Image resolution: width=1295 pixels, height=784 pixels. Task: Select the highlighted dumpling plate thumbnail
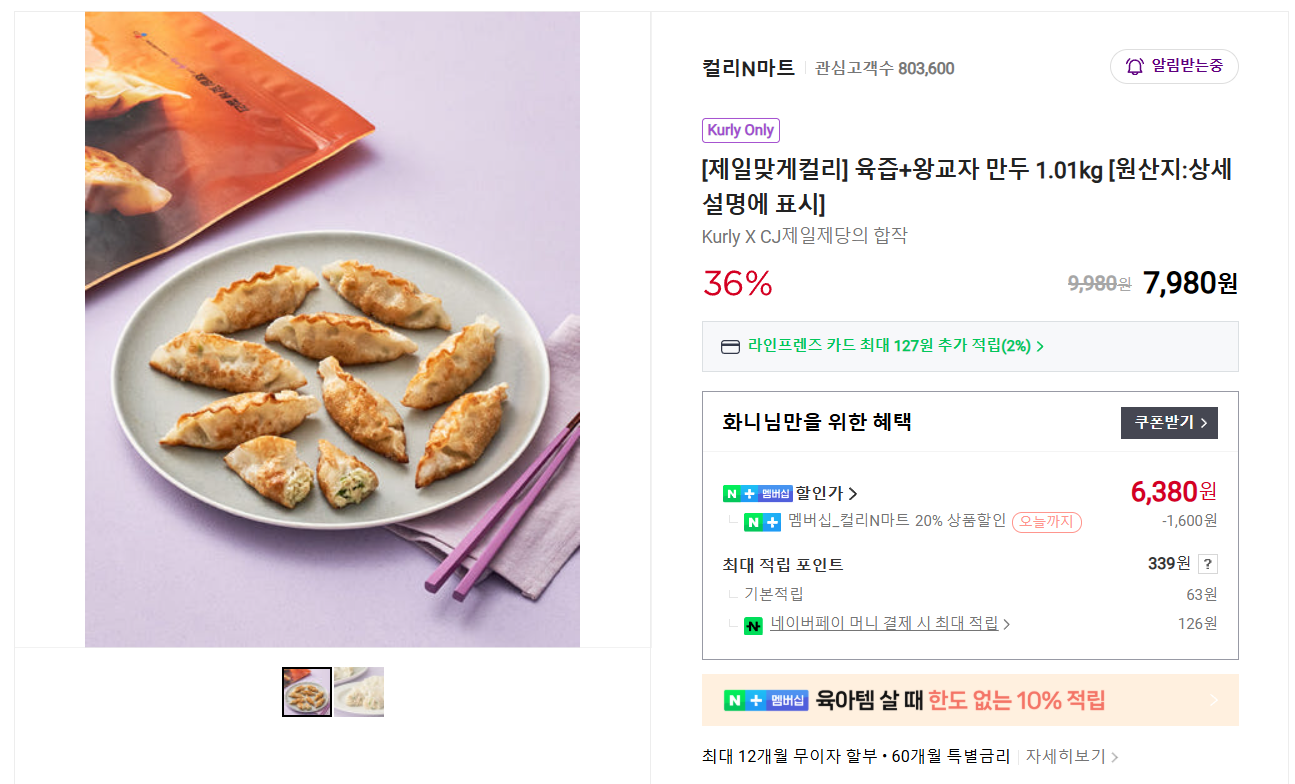[307, 691]
